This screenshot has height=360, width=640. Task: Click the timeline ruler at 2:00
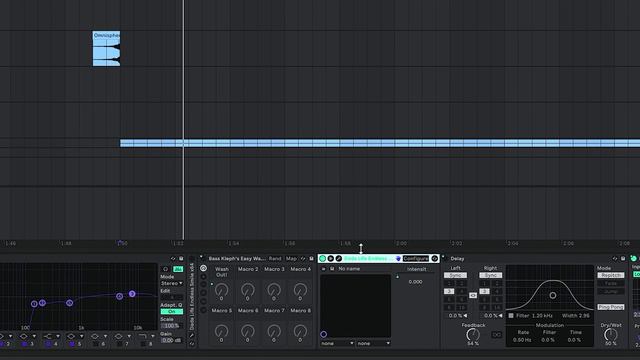pyautogui.click(x=401, y=243)
